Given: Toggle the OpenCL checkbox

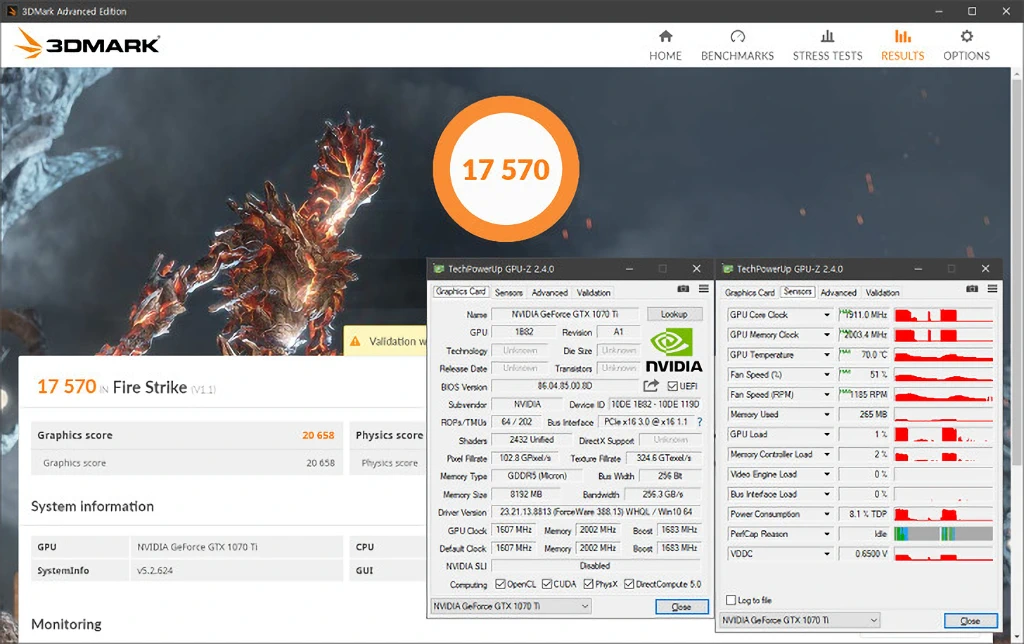Looking at the screenshot, I should [x=500, y=584].
